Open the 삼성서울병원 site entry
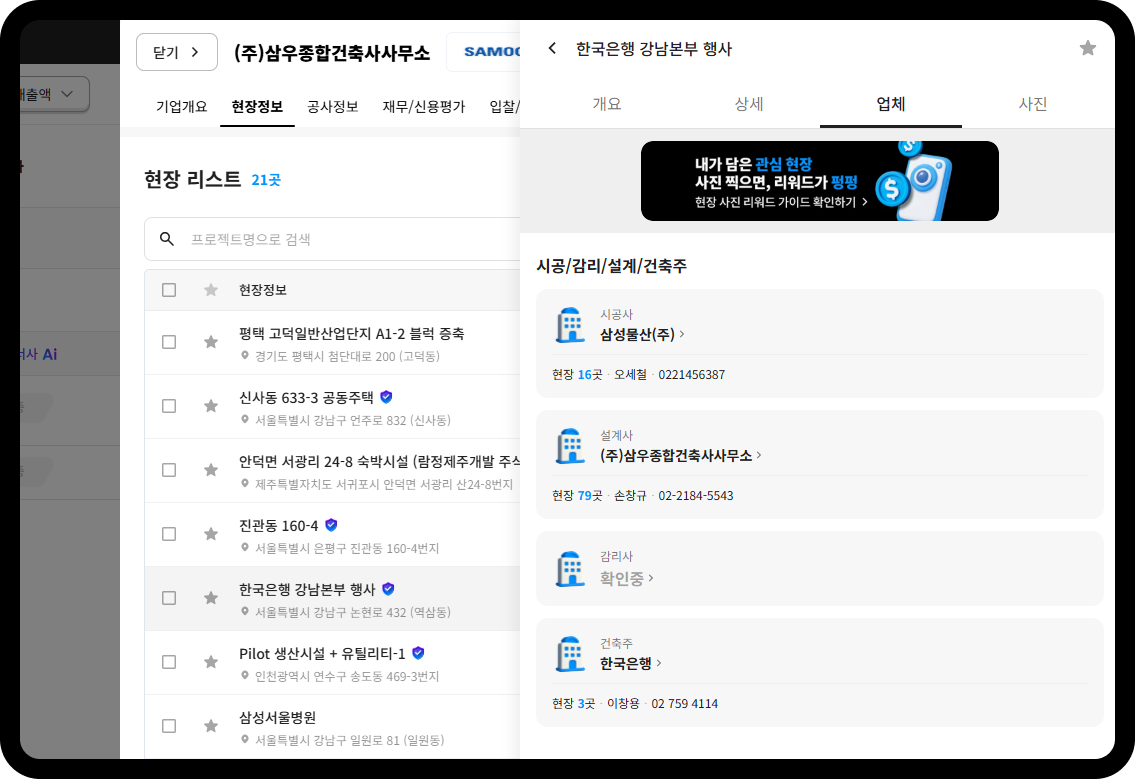The width and height of the screenshot is (1135, 779). click(x=277, y=717)
